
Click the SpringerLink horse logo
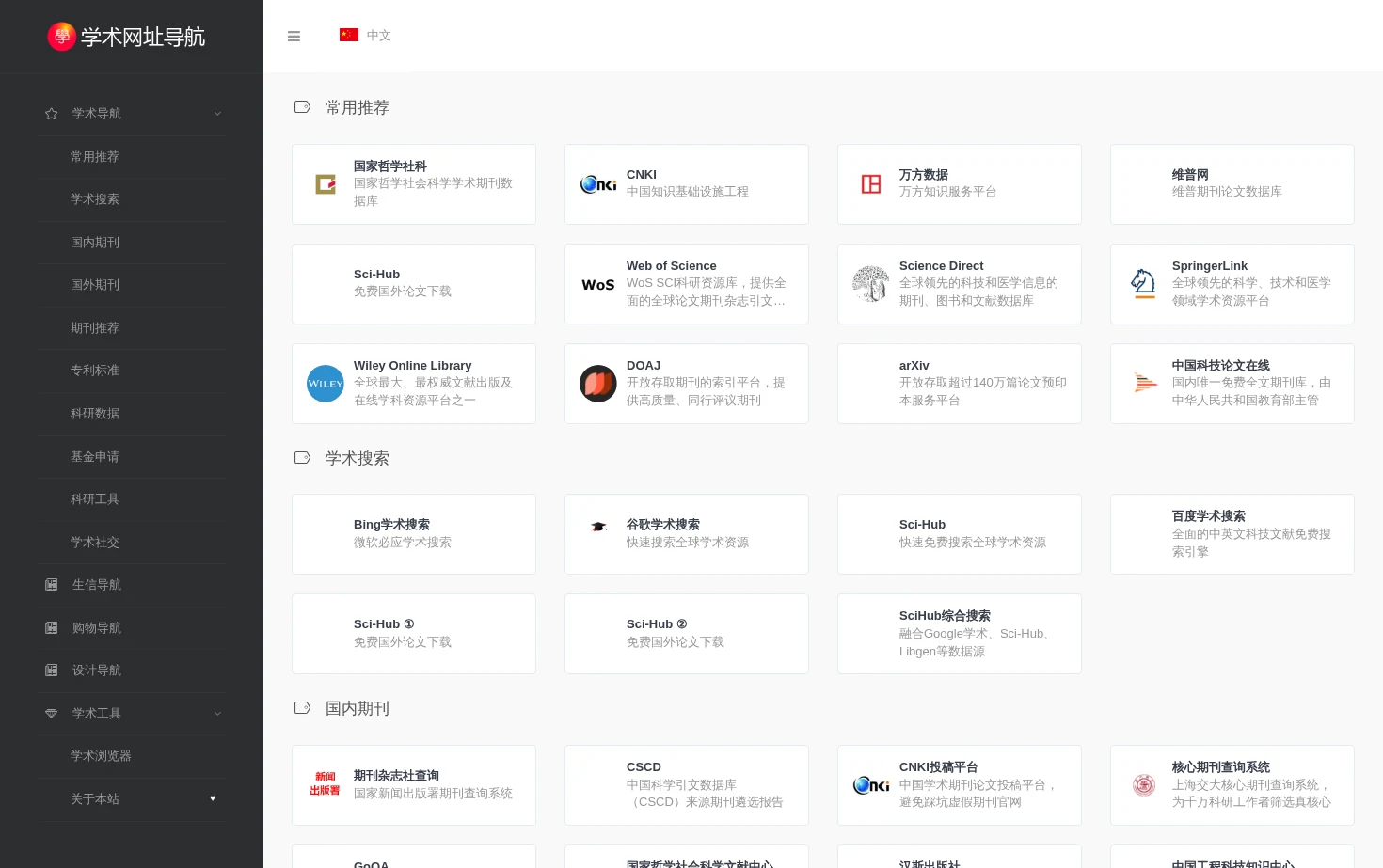(1144, 284)
